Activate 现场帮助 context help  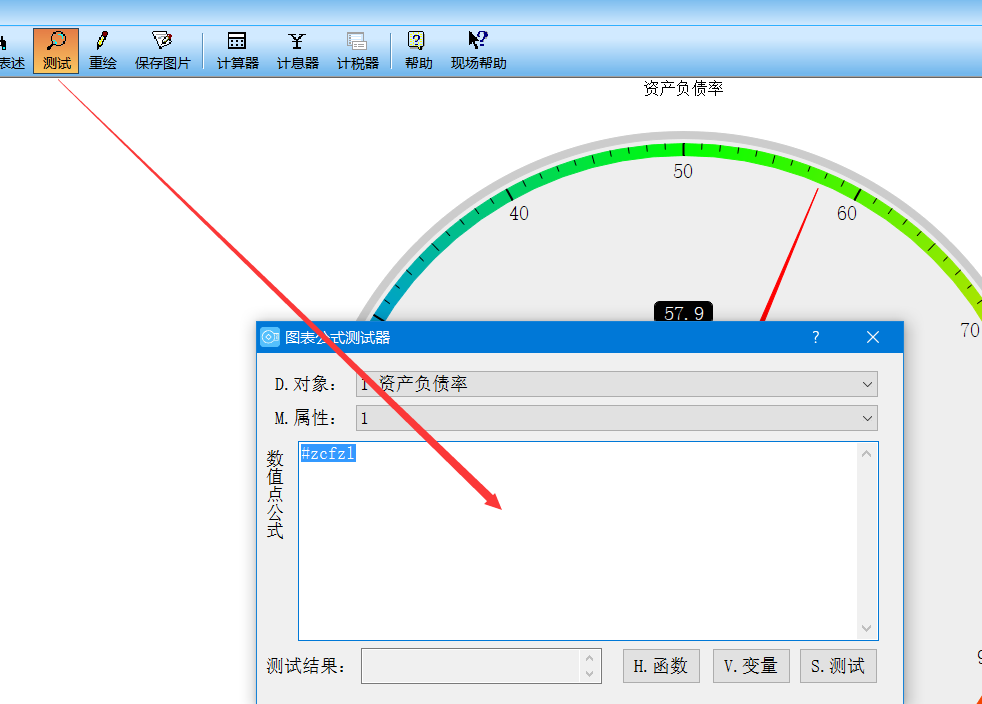pyautogui.click(x=478, y=50)
